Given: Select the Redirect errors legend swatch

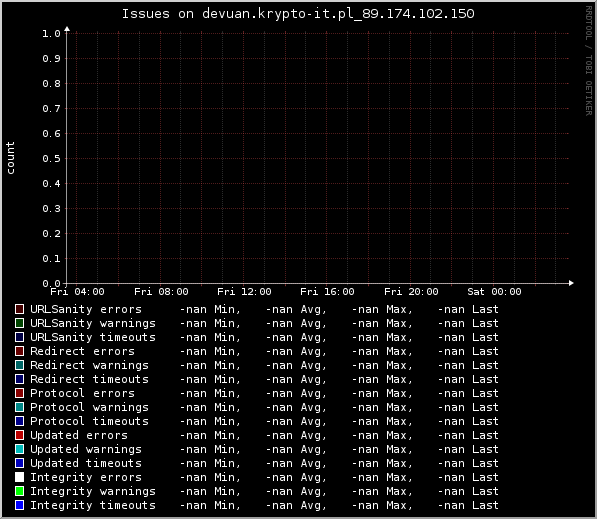Looking at the screenshot, I should click(x=19, y=351).
